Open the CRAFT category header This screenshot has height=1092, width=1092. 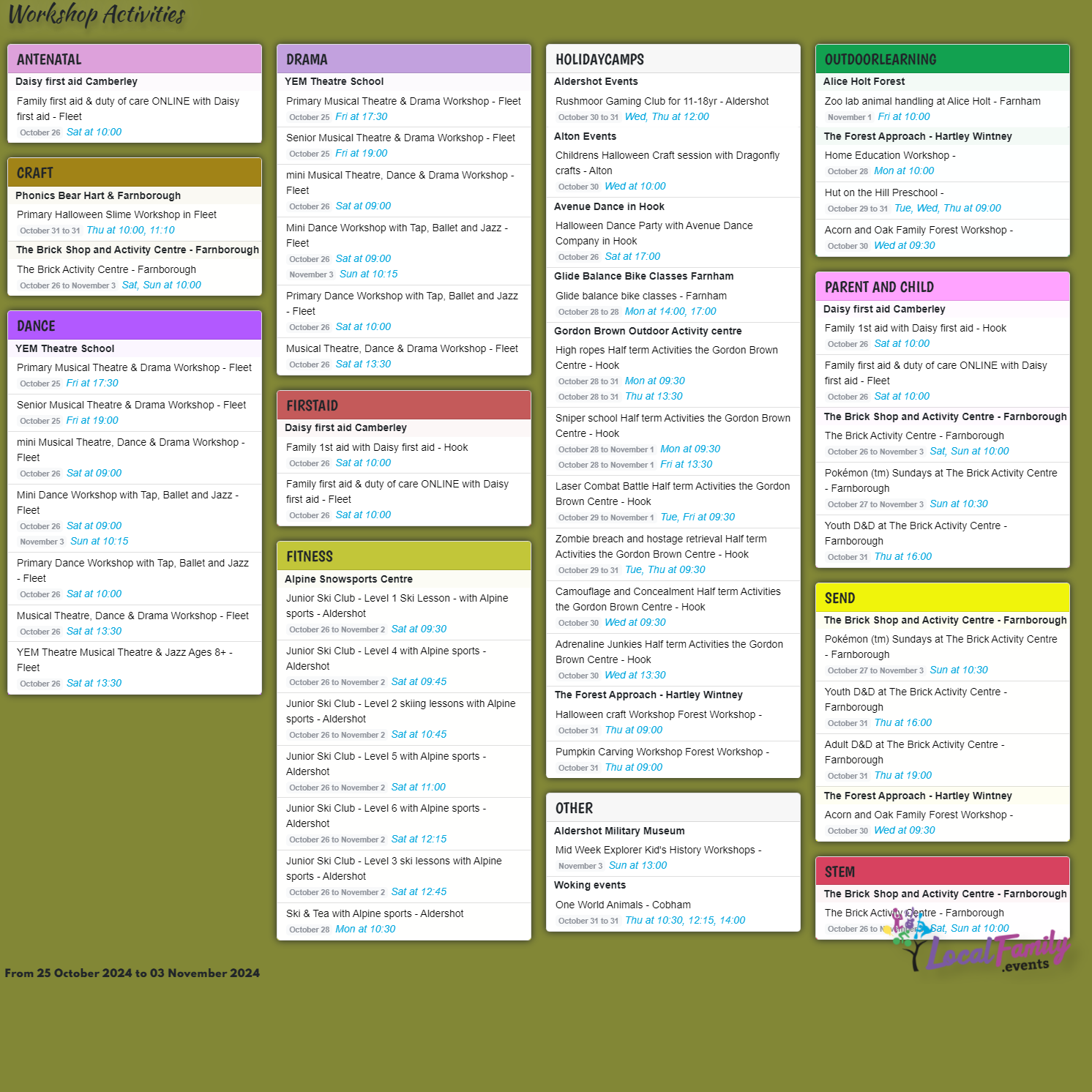pyautogui.click(x=135, y=173)
